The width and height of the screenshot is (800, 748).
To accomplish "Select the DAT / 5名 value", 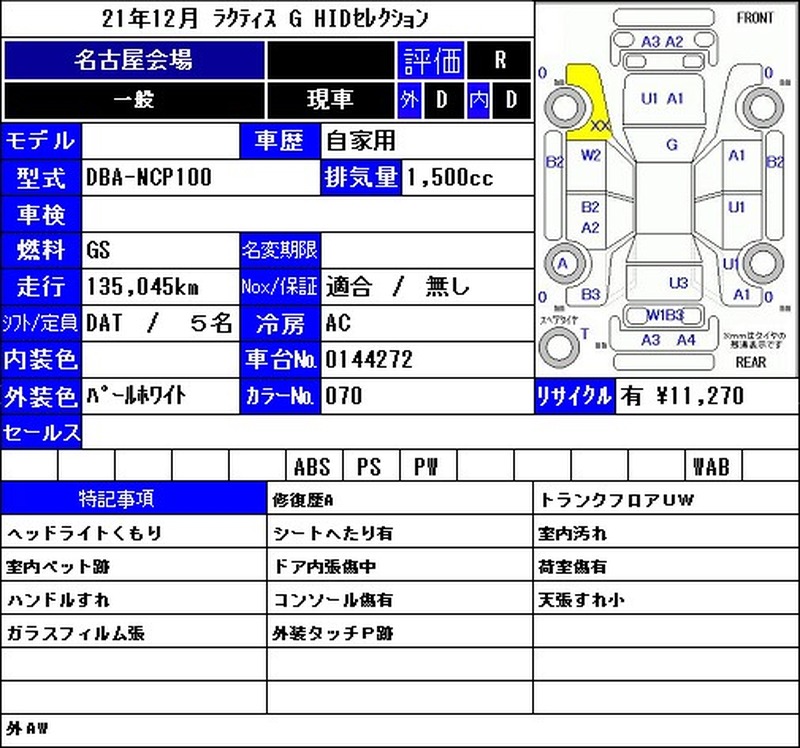I will point(159,323).
